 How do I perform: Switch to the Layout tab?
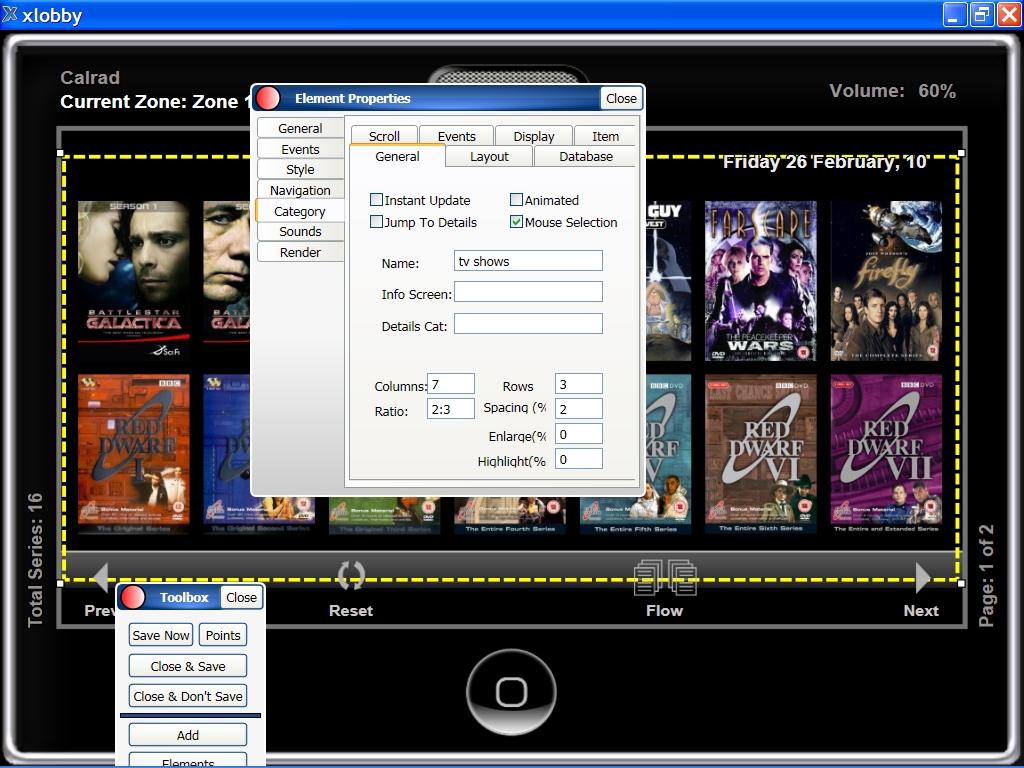(489, 156)
